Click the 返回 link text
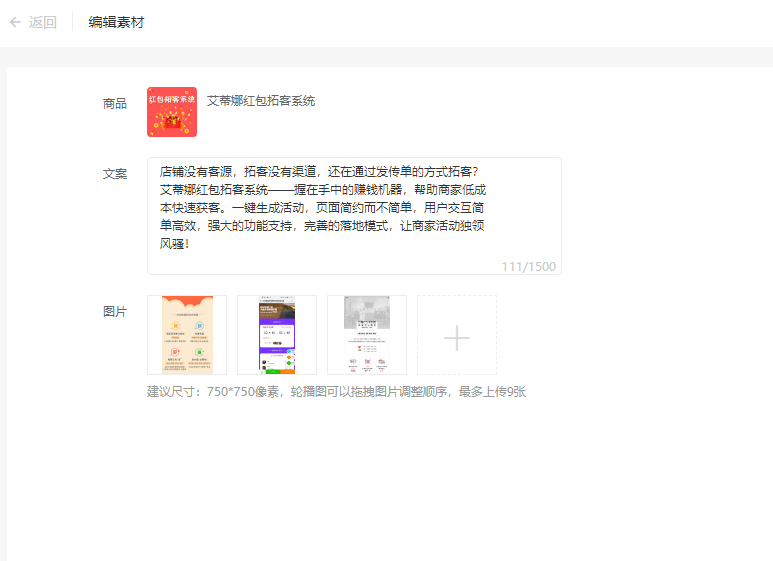 [42, 22]
